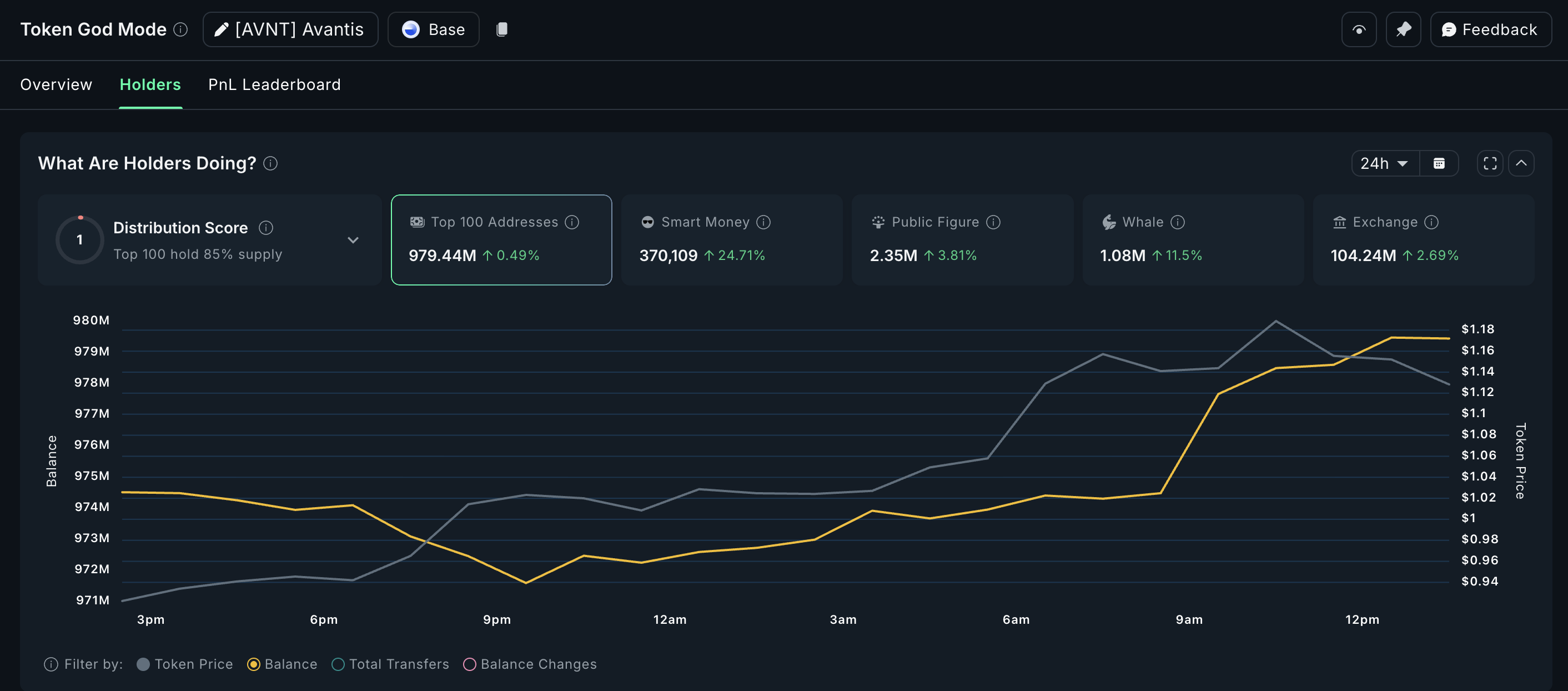Expand the chart to fullscreen
1568x691 pixels.
pos(1490,163)
